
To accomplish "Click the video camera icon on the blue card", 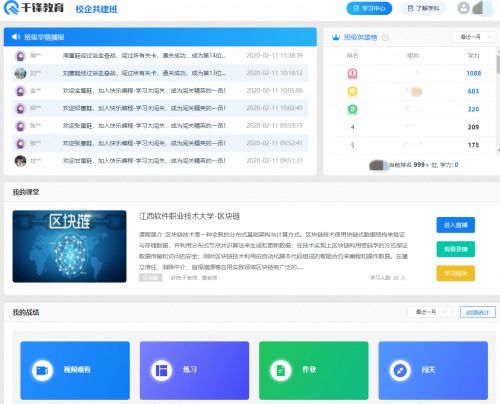I will pos(42,370).
